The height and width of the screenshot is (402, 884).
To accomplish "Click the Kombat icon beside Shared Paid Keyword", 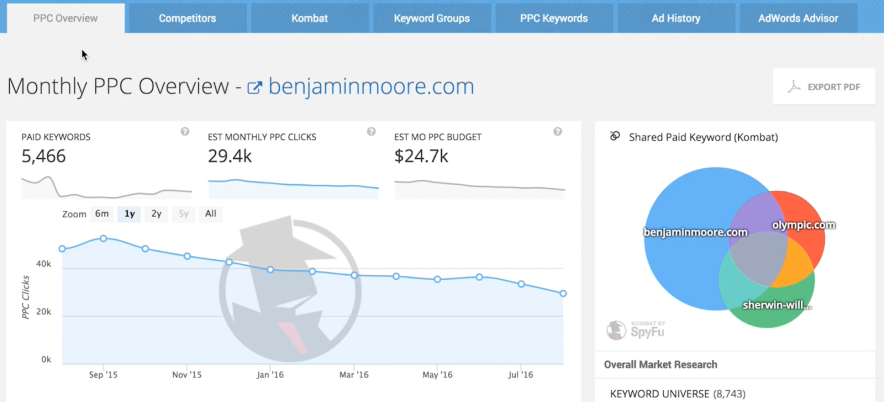I will click(x=614, y=136).
